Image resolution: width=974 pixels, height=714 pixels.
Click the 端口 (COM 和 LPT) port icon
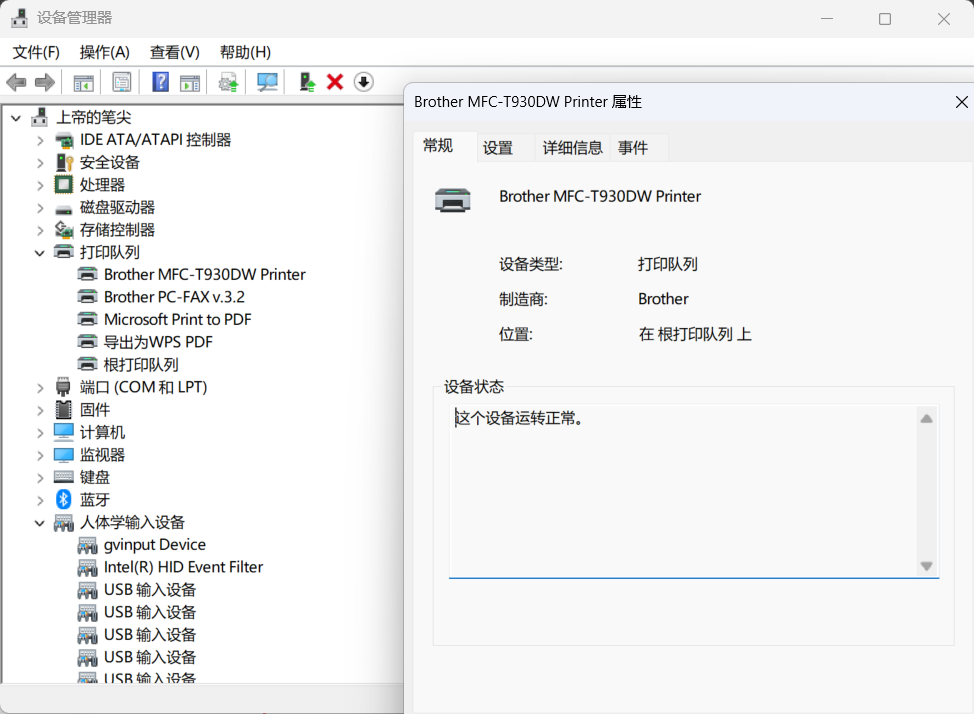point(63,387)
